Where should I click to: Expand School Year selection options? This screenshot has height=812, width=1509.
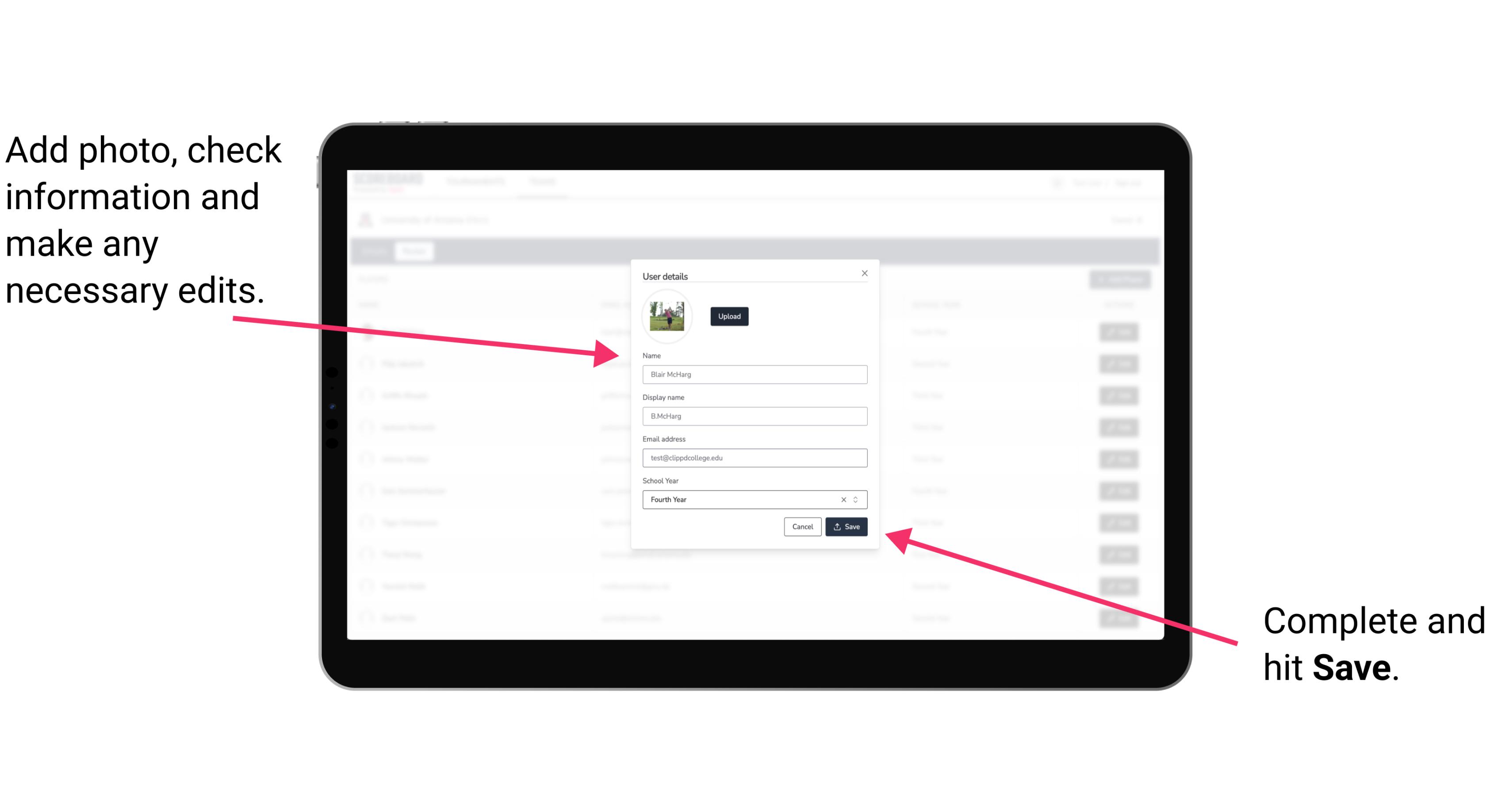(857, 499)
